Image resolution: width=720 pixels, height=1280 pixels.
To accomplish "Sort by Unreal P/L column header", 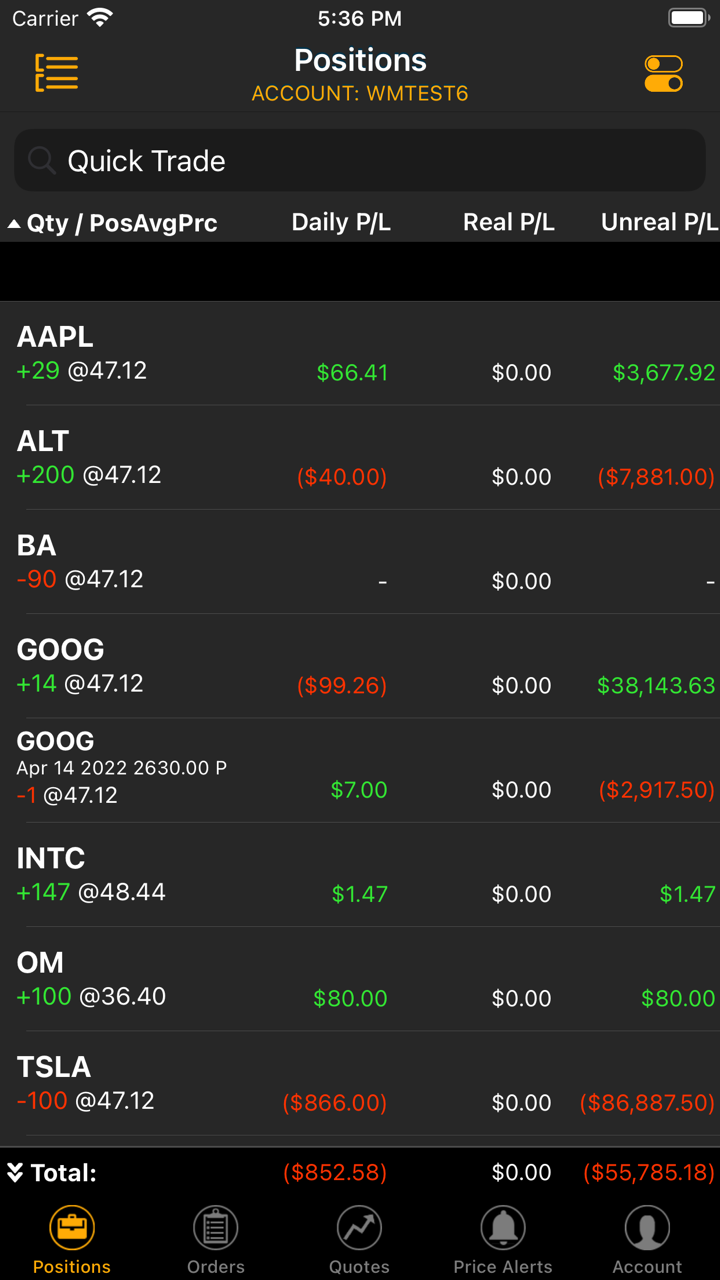I will point(659,222).
